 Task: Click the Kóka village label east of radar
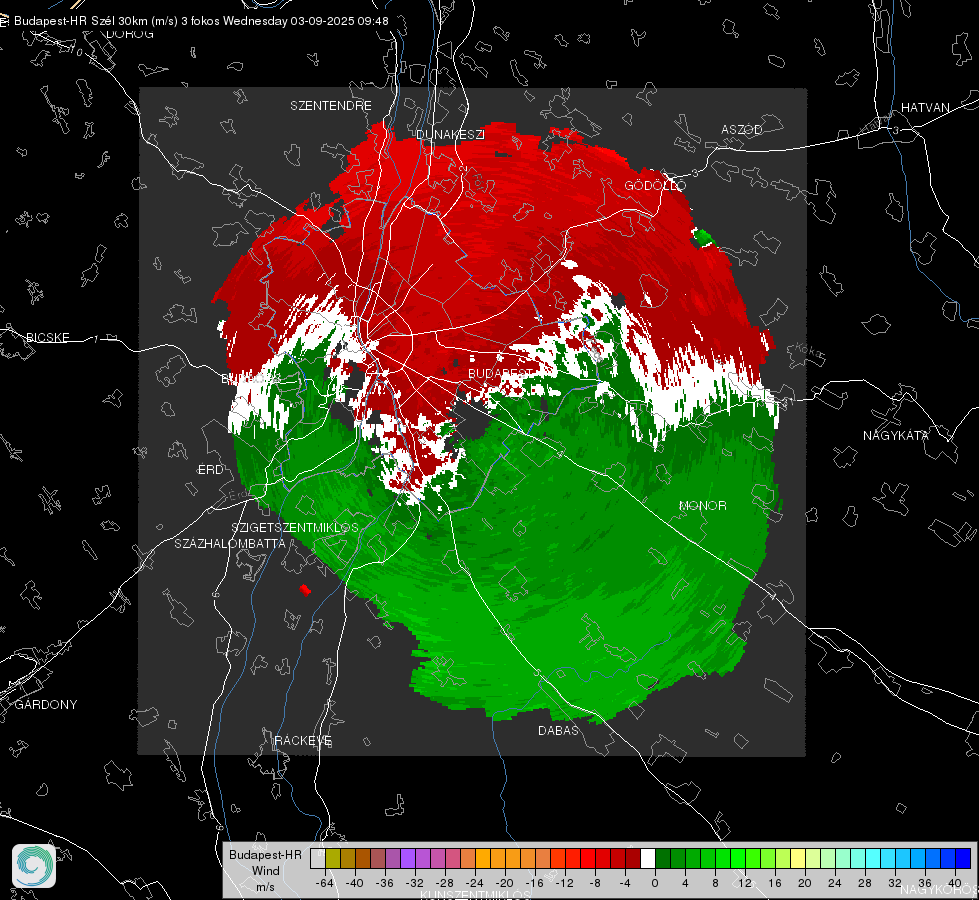point(809,352)
